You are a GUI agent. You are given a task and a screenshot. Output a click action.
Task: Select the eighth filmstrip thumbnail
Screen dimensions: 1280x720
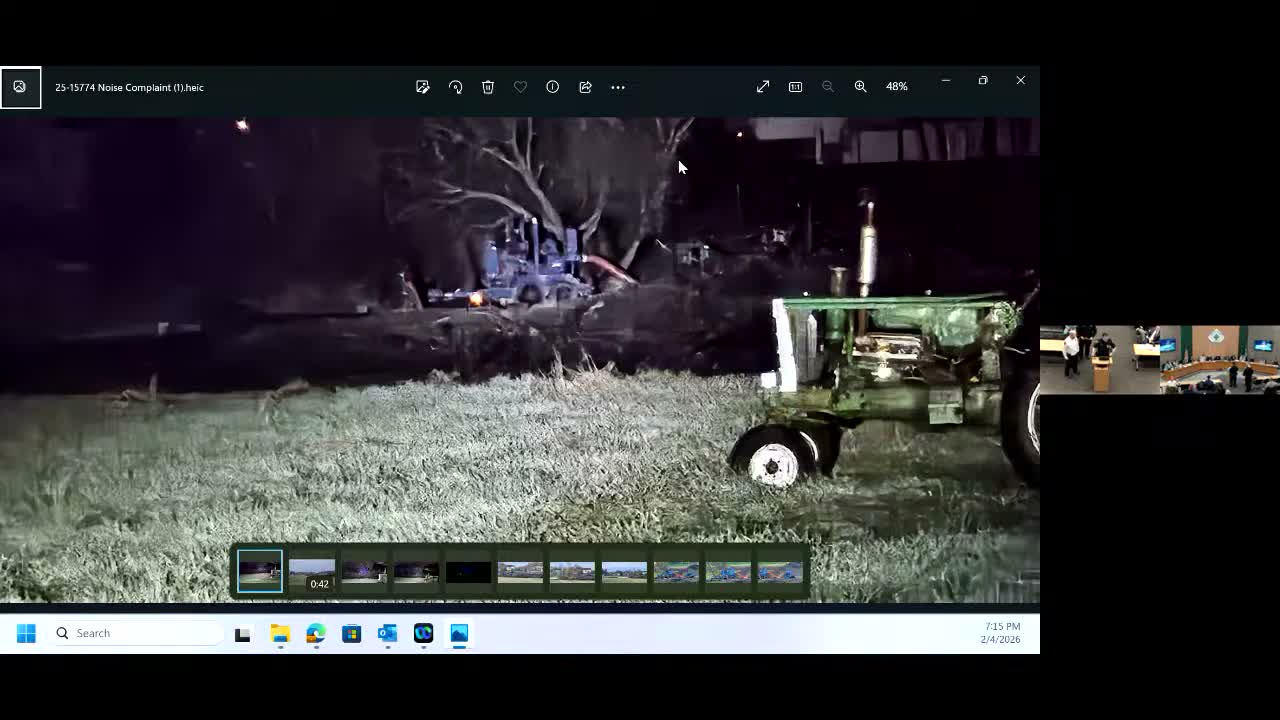coord(624,573)
